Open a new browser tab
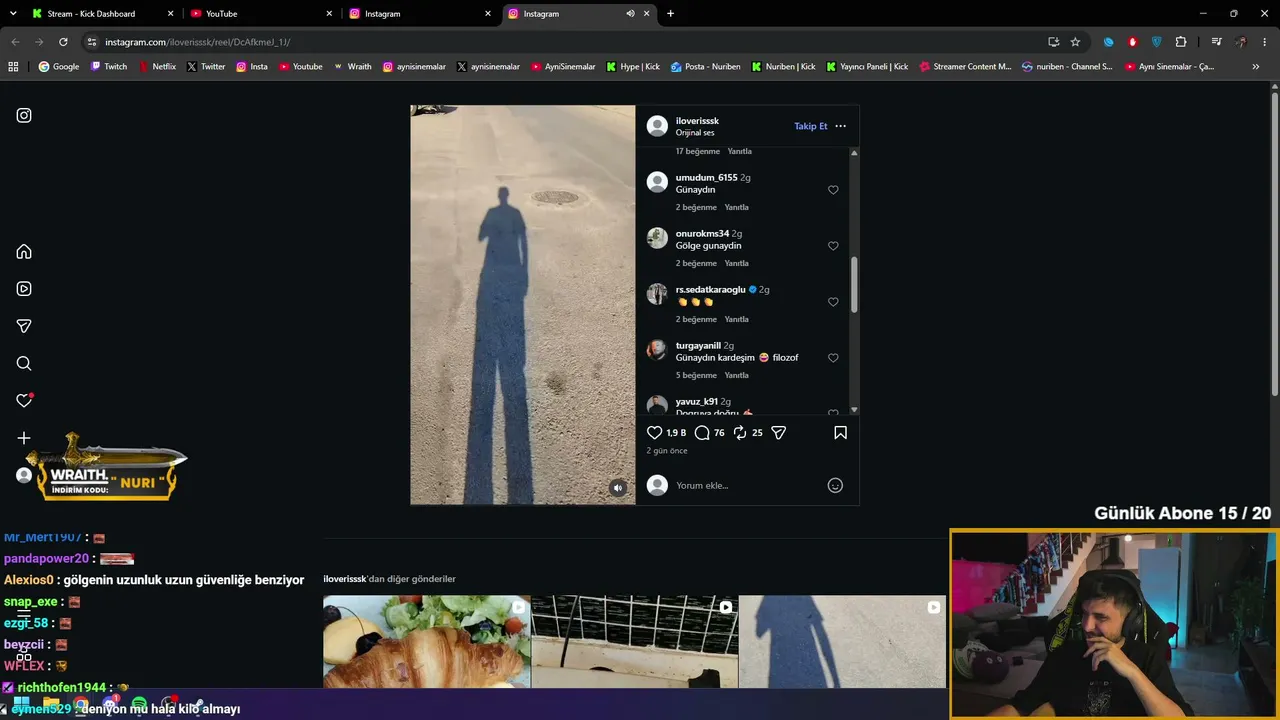1280x720 pixels. 670,14
